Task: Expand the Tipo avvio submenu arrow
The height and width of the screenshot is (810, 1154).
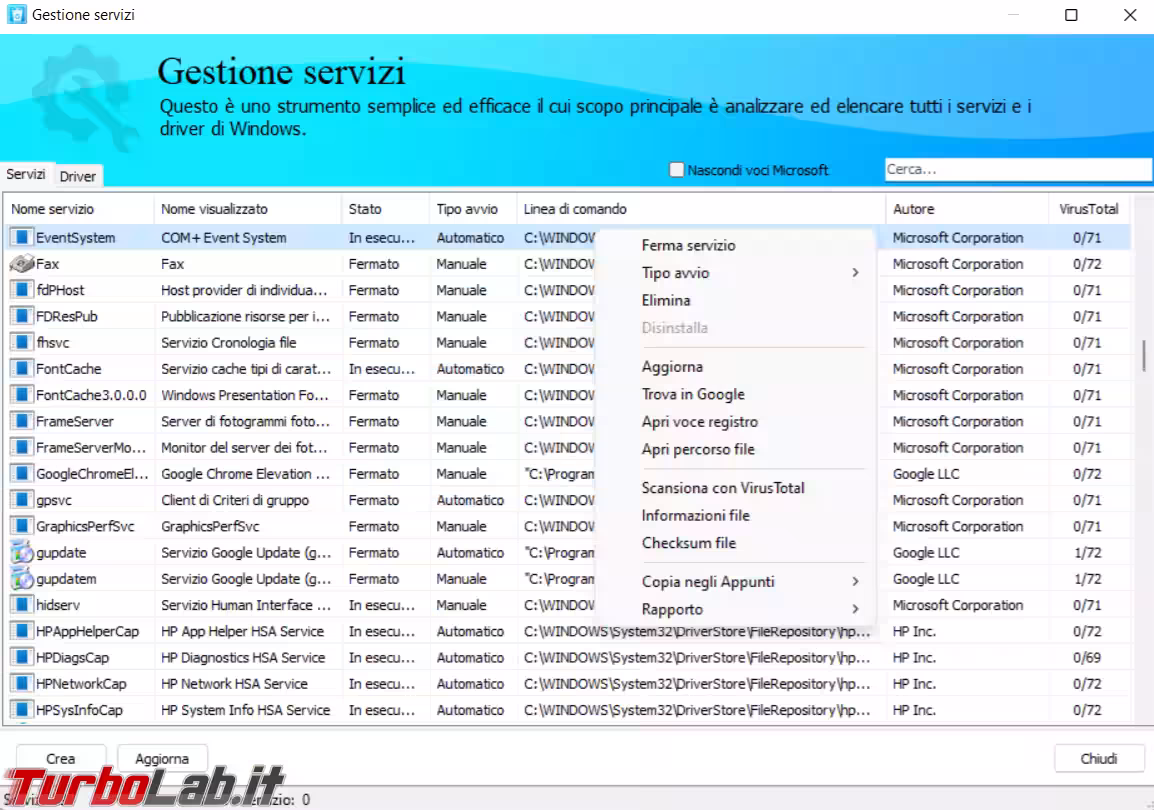Action: [x=855, y=273]
